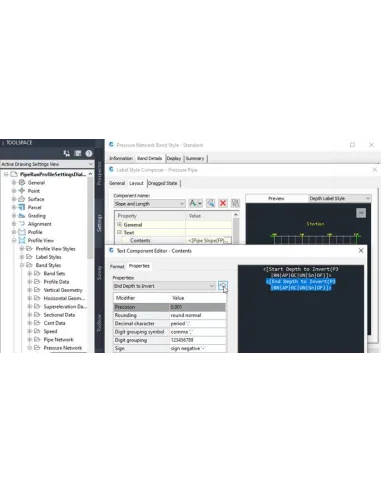Click the Contents value ellipsis button
Screen dimensions: 381x492
coord(227,240)
